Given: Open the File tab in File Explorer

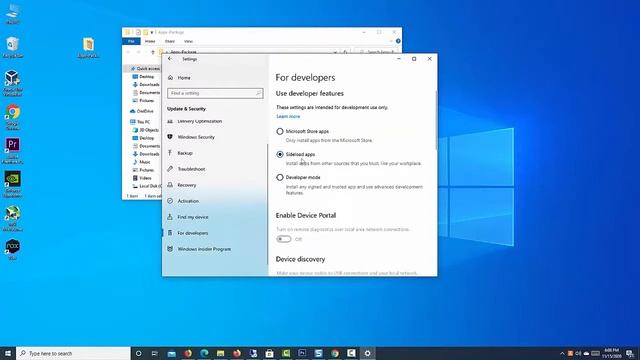Looking at the screenshot, I should coord(131,41).
